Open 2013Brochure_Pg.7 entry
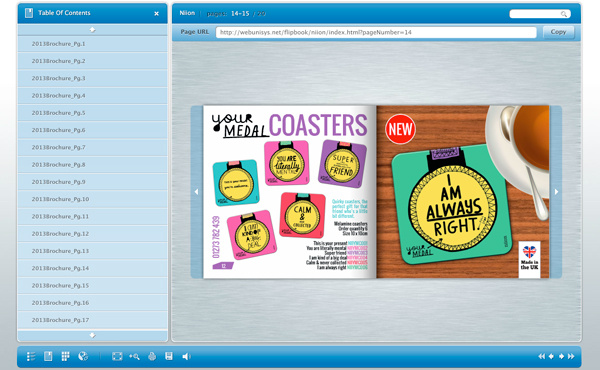 (92, 147)
